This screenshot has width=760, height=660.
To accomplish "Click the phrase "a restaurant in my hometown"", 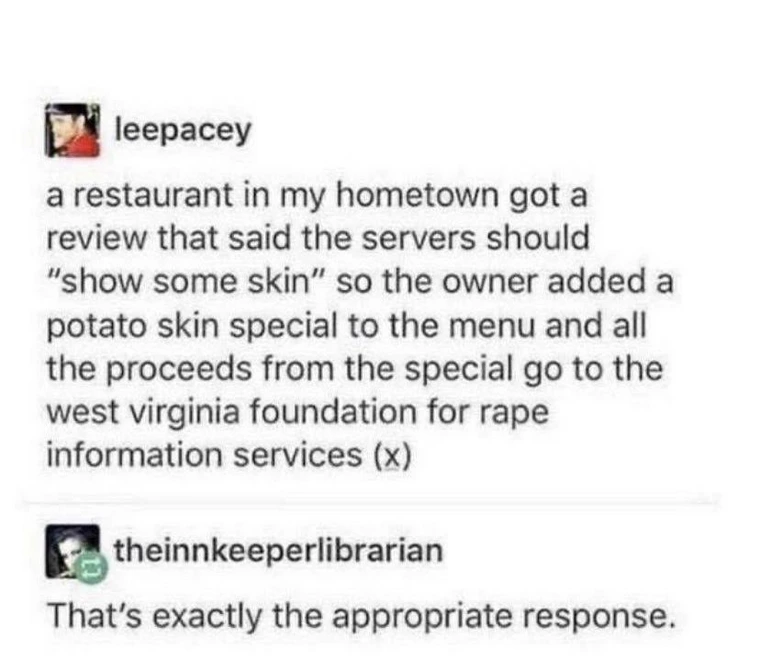I will [272, 197].
